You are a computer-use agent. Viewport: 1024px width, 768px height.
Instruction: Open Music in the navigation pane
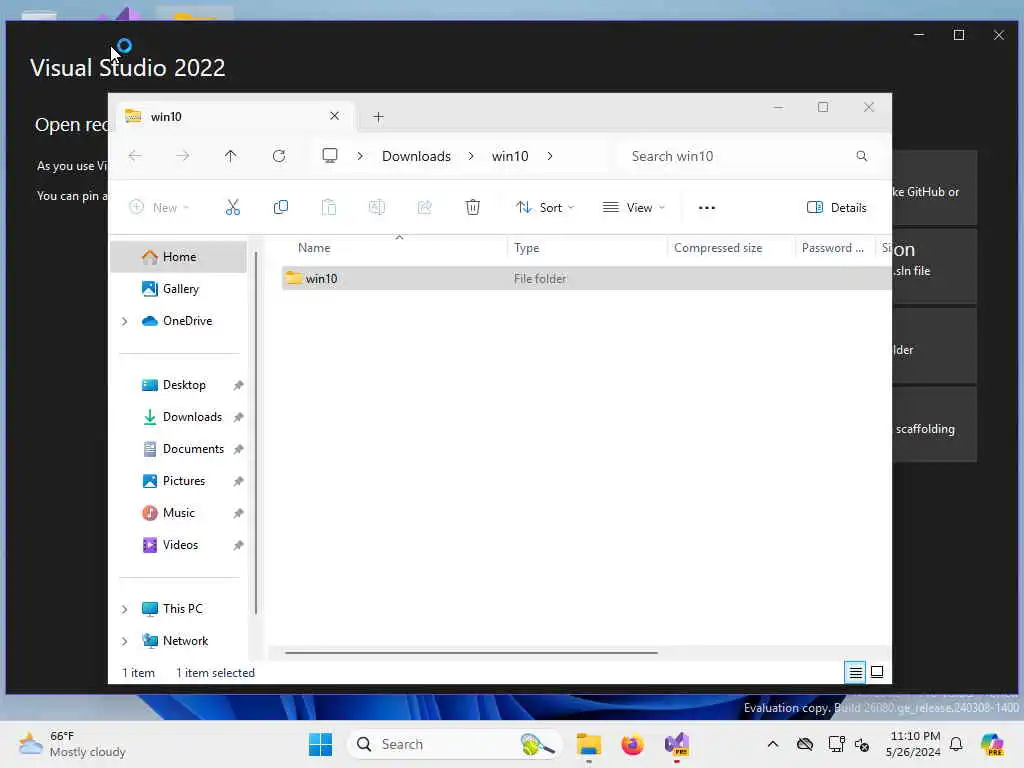pyautogui.click(x=178, y=513)
